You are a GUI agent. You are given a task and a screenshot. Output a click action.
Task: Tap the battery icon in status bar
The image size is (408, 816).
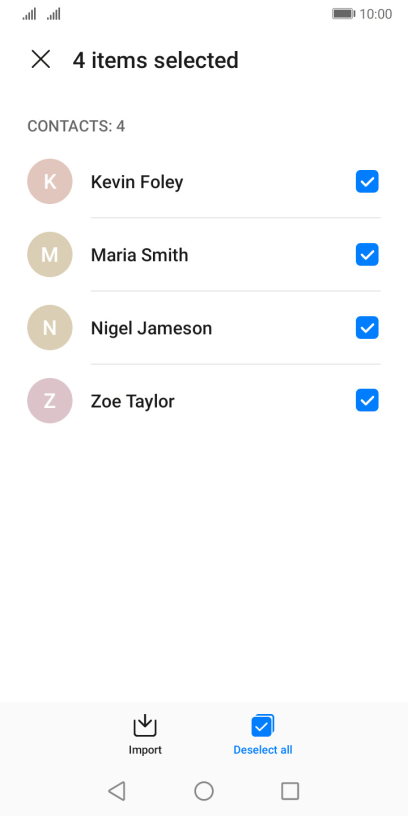pyautogui.click(x=343, y=14)
